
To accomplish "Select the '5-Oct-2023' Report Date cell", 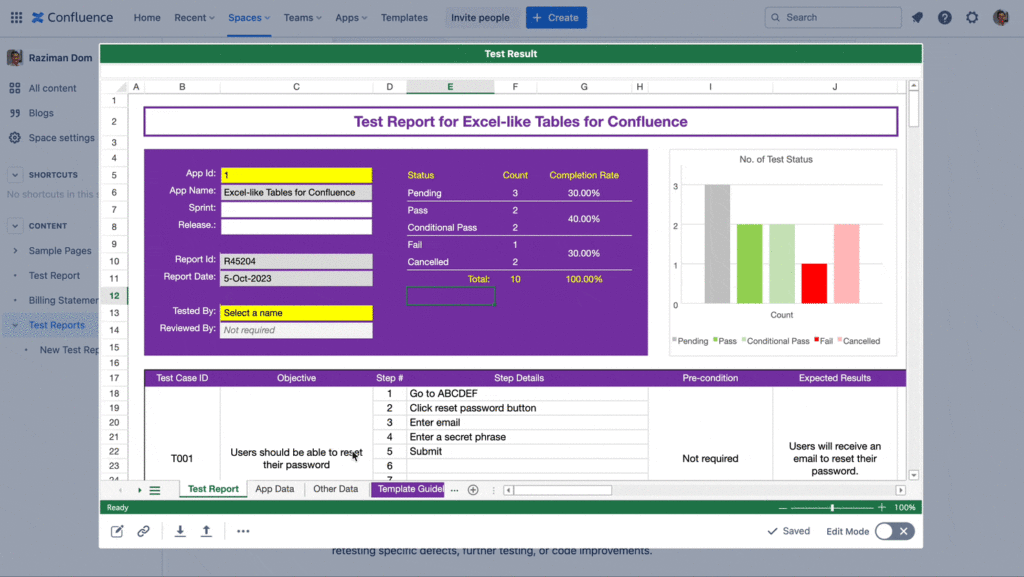I will point(296,278).
